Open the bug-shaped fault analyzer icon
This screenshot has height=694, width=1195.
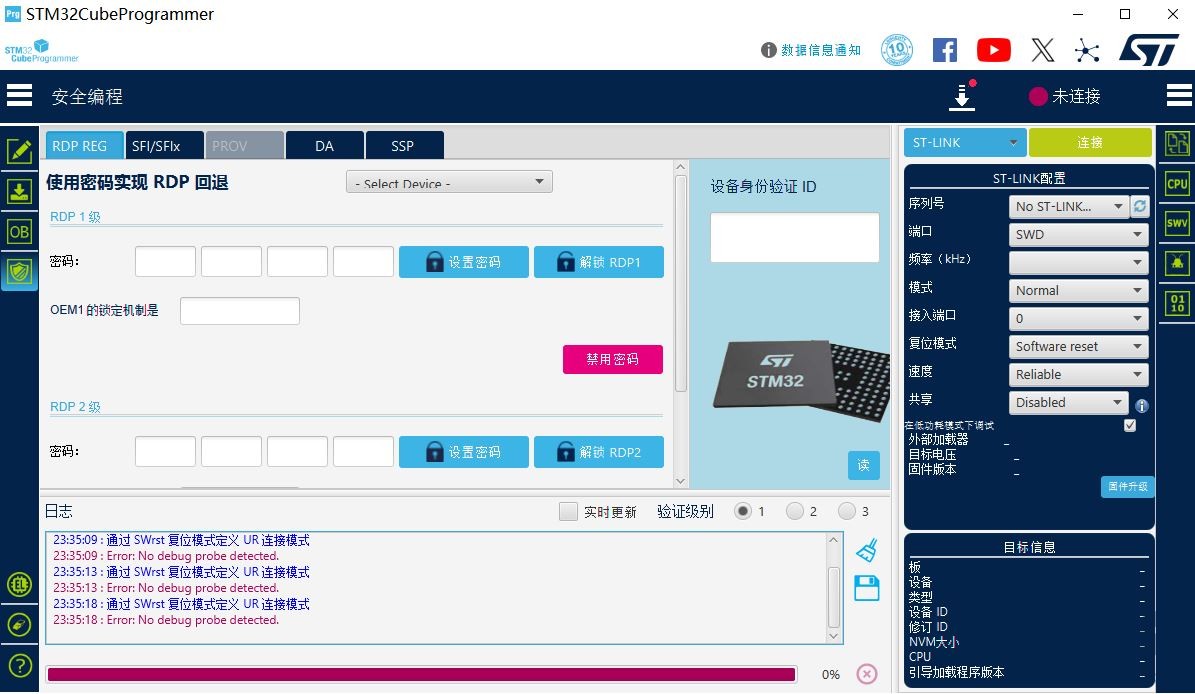(x=1177, y=264)
